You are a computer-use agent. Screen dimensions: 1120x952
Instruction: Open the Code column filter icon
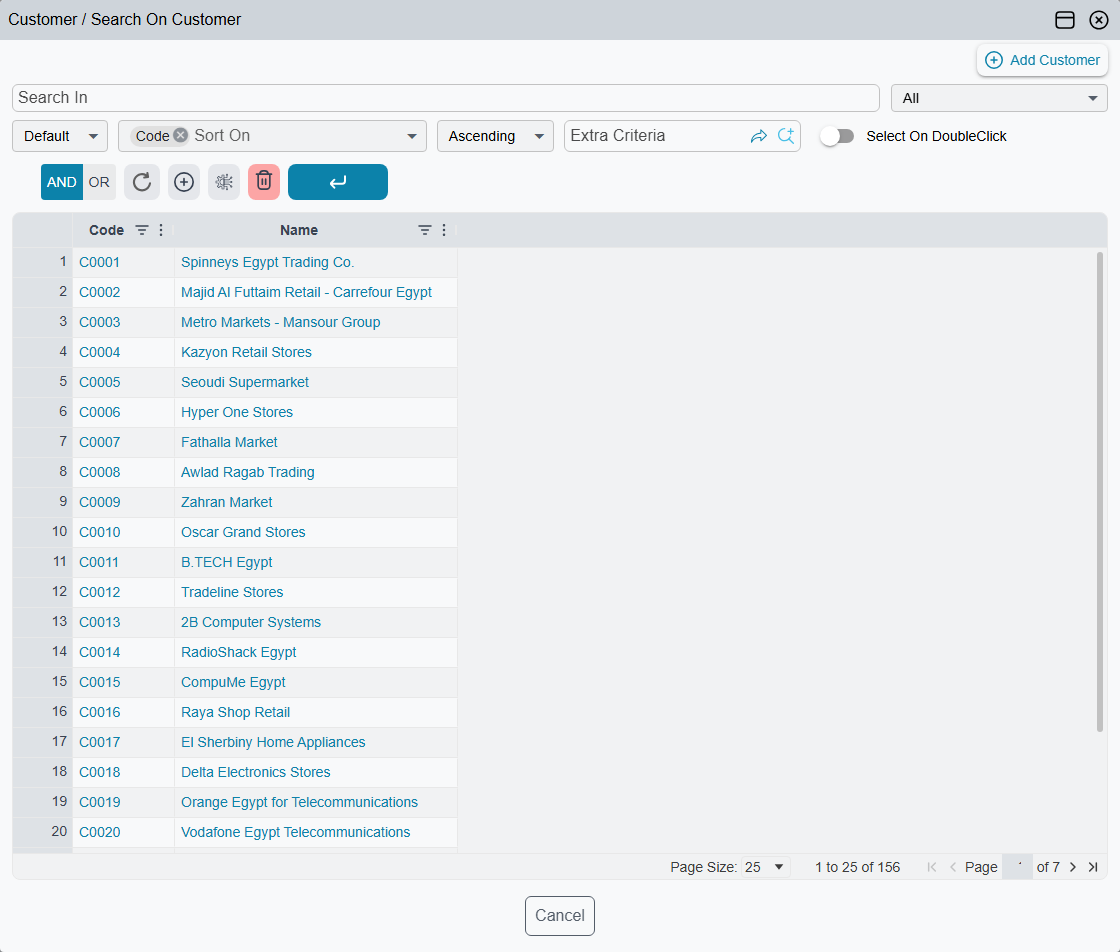tap(142, 230)
